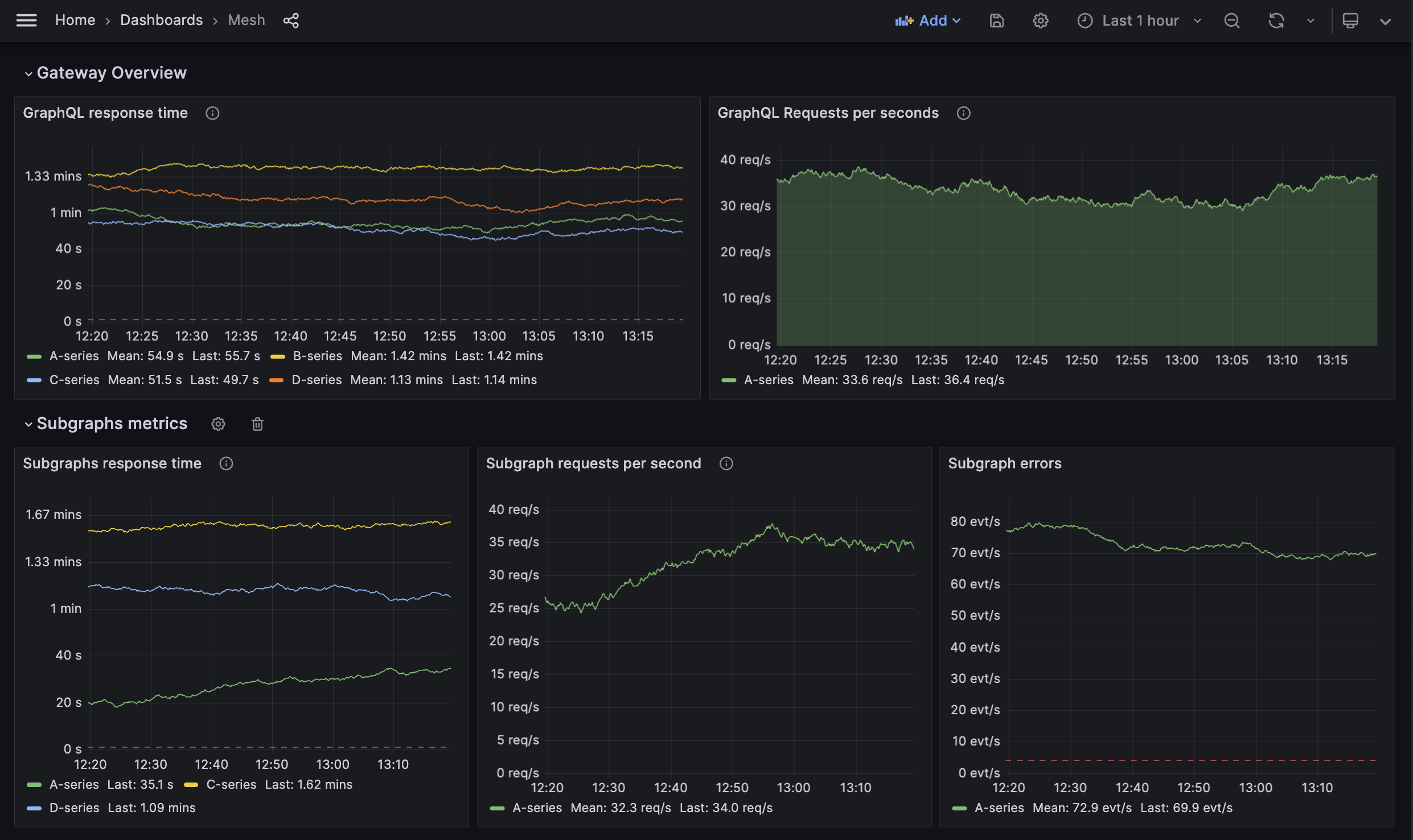Image resolution: width=1413 pixels, height=840 pixels.
Task: Toggle A-series legend in Subgraph errors panel
Action: [999, 808]
